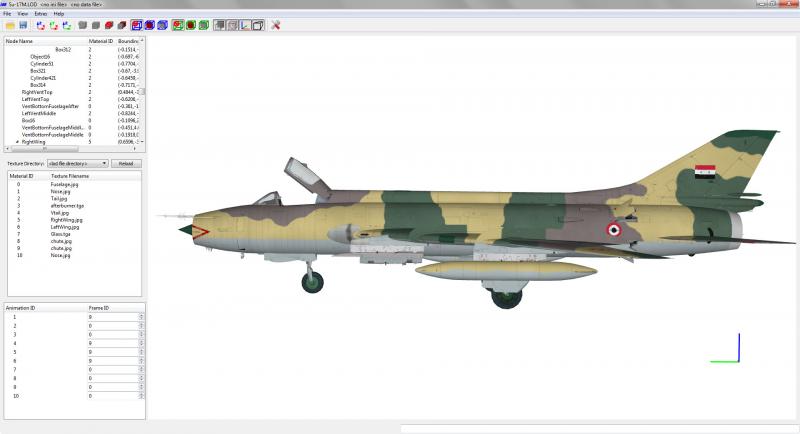Click the axis display toolbar icon
Image resolution: width=800 pixels, height=434 pixels.
(245, 25)
